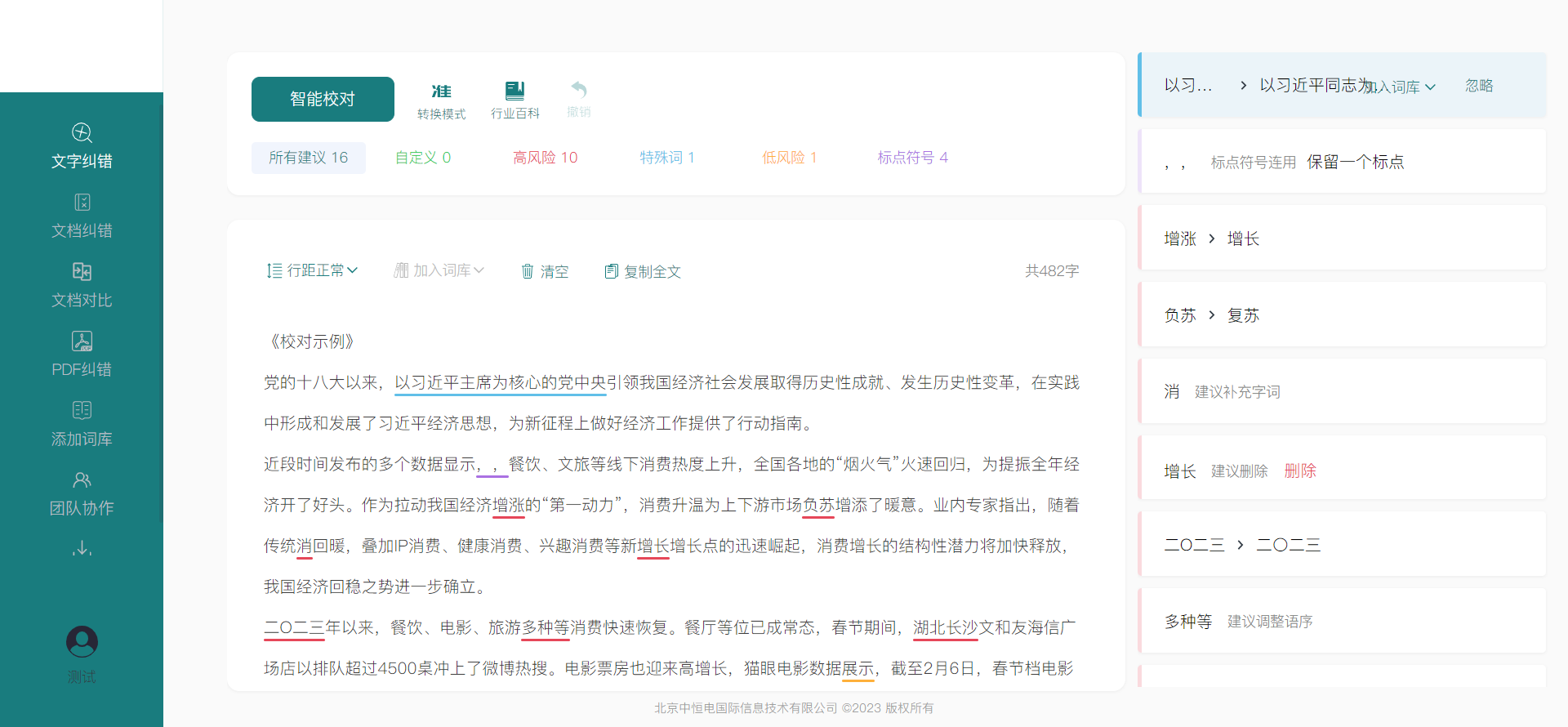Screen dimensions: 1568x727
Task: Select the 负苏 › 复苏 suggestion card
Action: [x=1342, y=315]
